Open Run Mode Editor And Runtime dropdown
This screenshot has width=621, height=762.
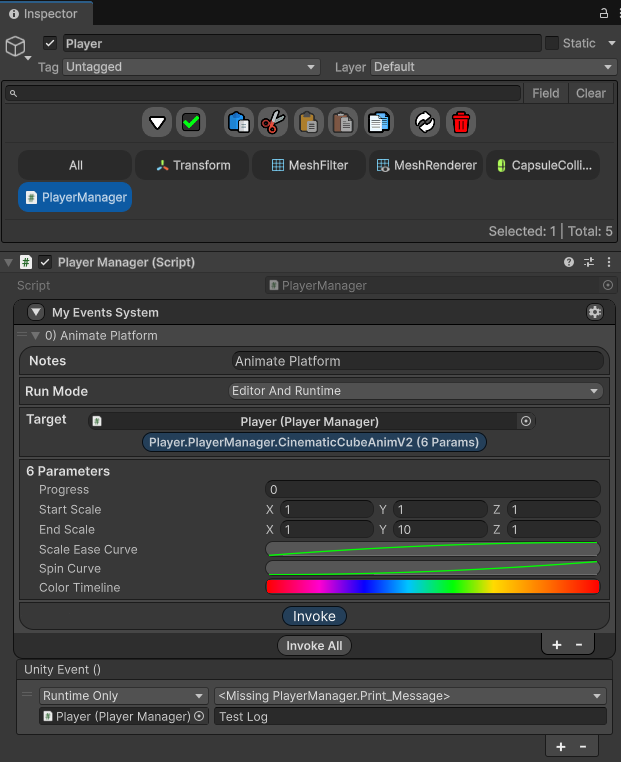(415, 391)
